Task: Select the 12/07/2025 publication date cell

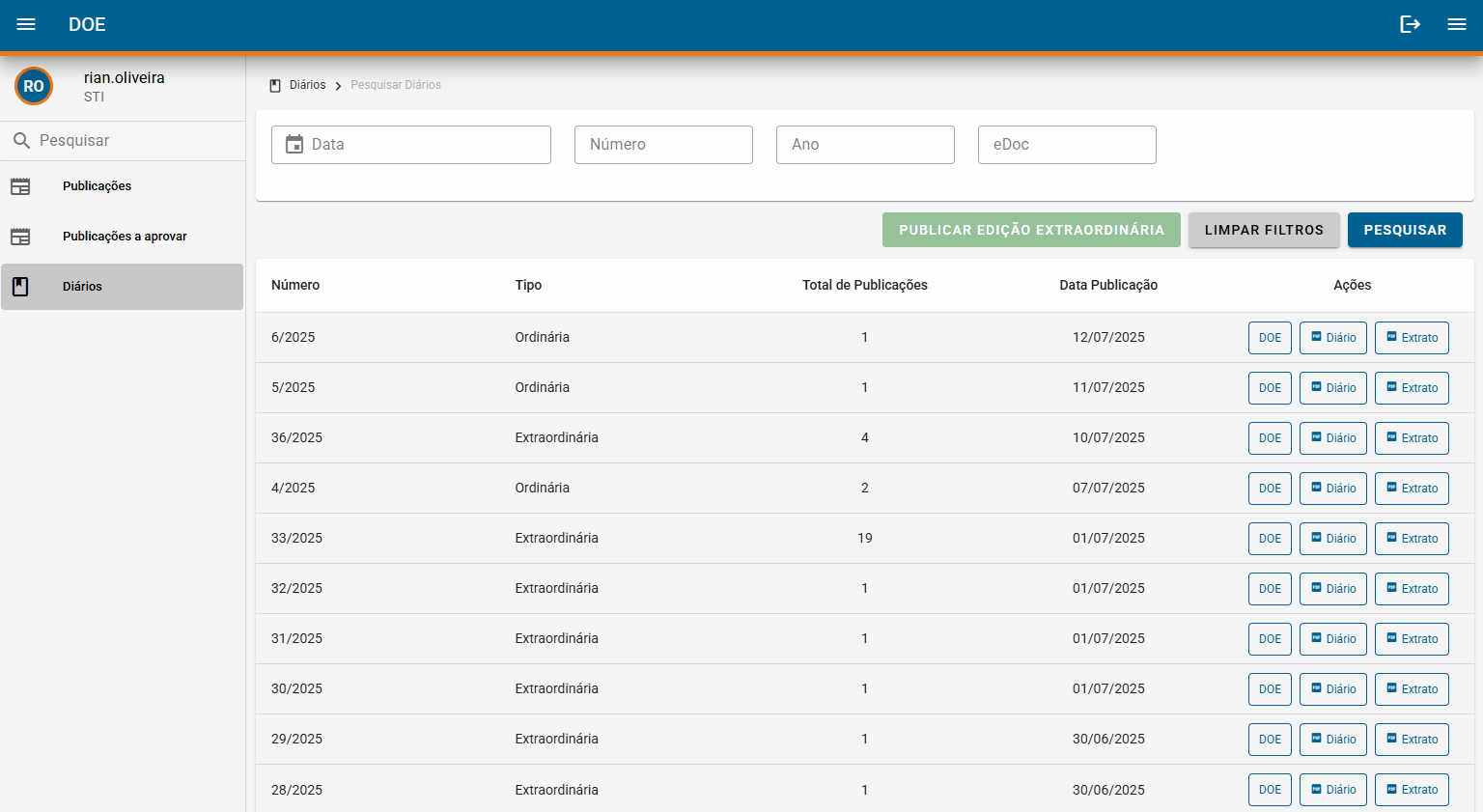Action: coord(1108,337)
